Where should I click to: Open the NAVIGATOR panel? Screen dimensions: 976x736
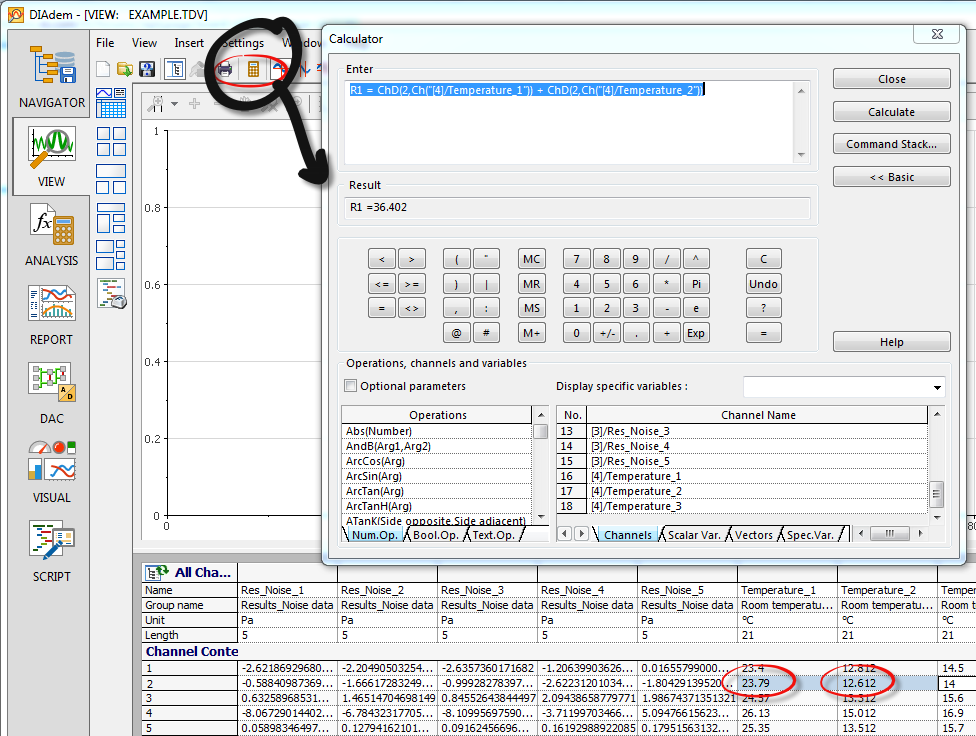coord(52,76)
